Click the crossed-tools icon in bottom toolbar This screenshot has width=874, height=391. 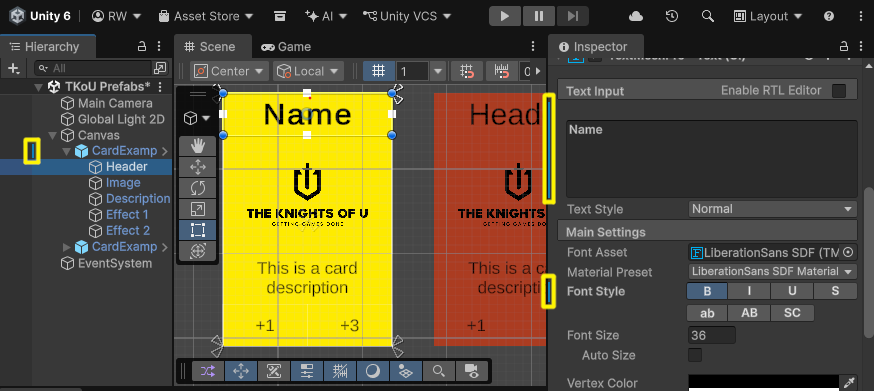[x=274, y=371]
